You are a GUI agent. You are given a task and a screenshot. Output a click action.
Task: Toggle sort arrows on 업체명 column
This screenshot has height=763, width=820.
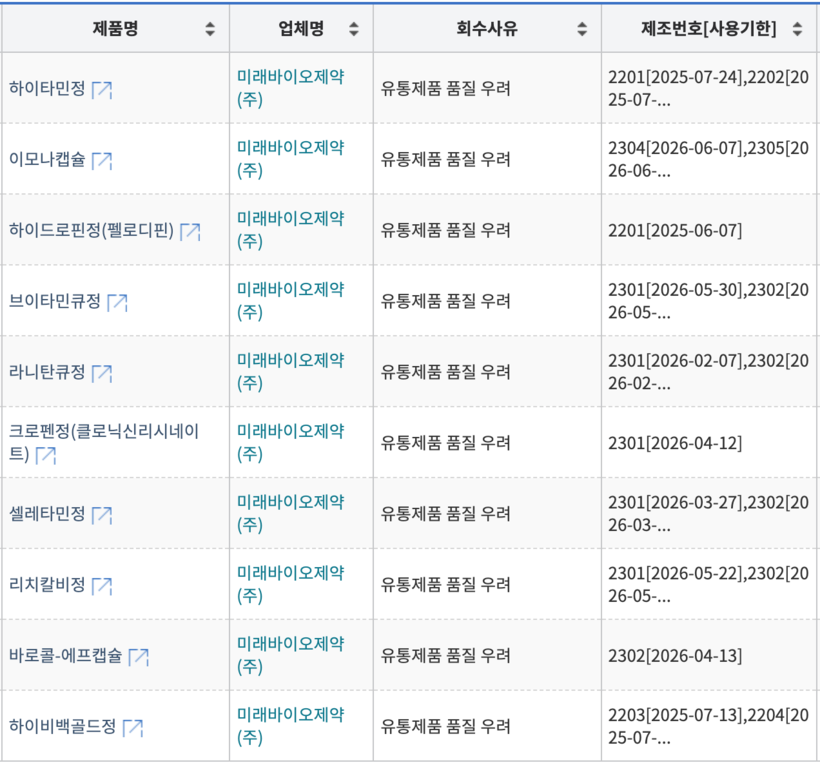[x=353, y=30]
